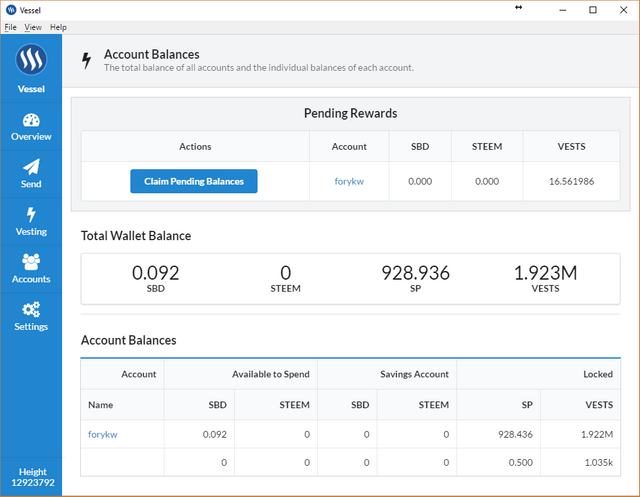Click the 928.936 SP total balance
Image resolution: width=640 pixels, height=497 pixels.
416,273
